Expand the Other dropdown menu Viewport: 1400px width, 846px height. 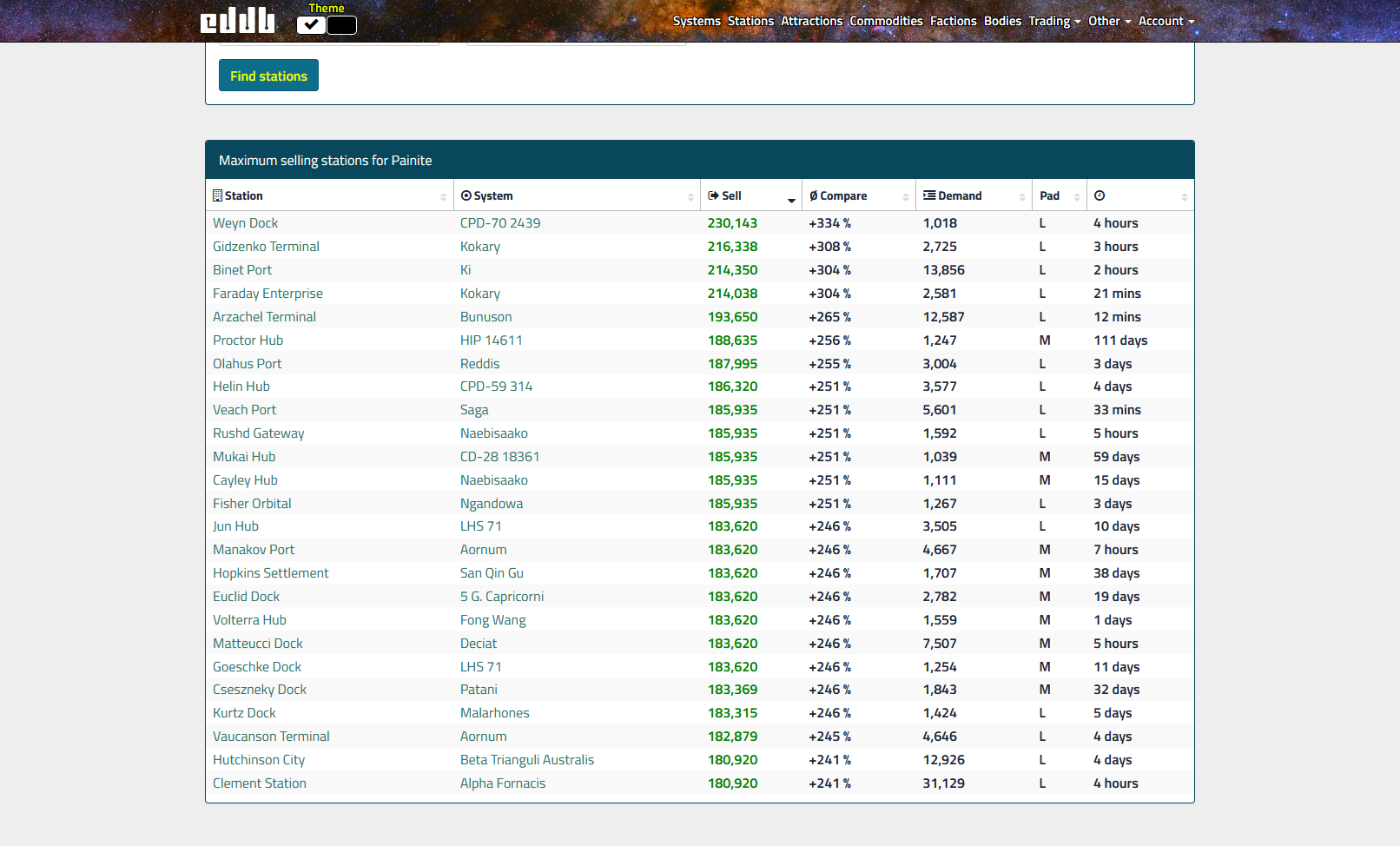click(x=1109, y=21)
